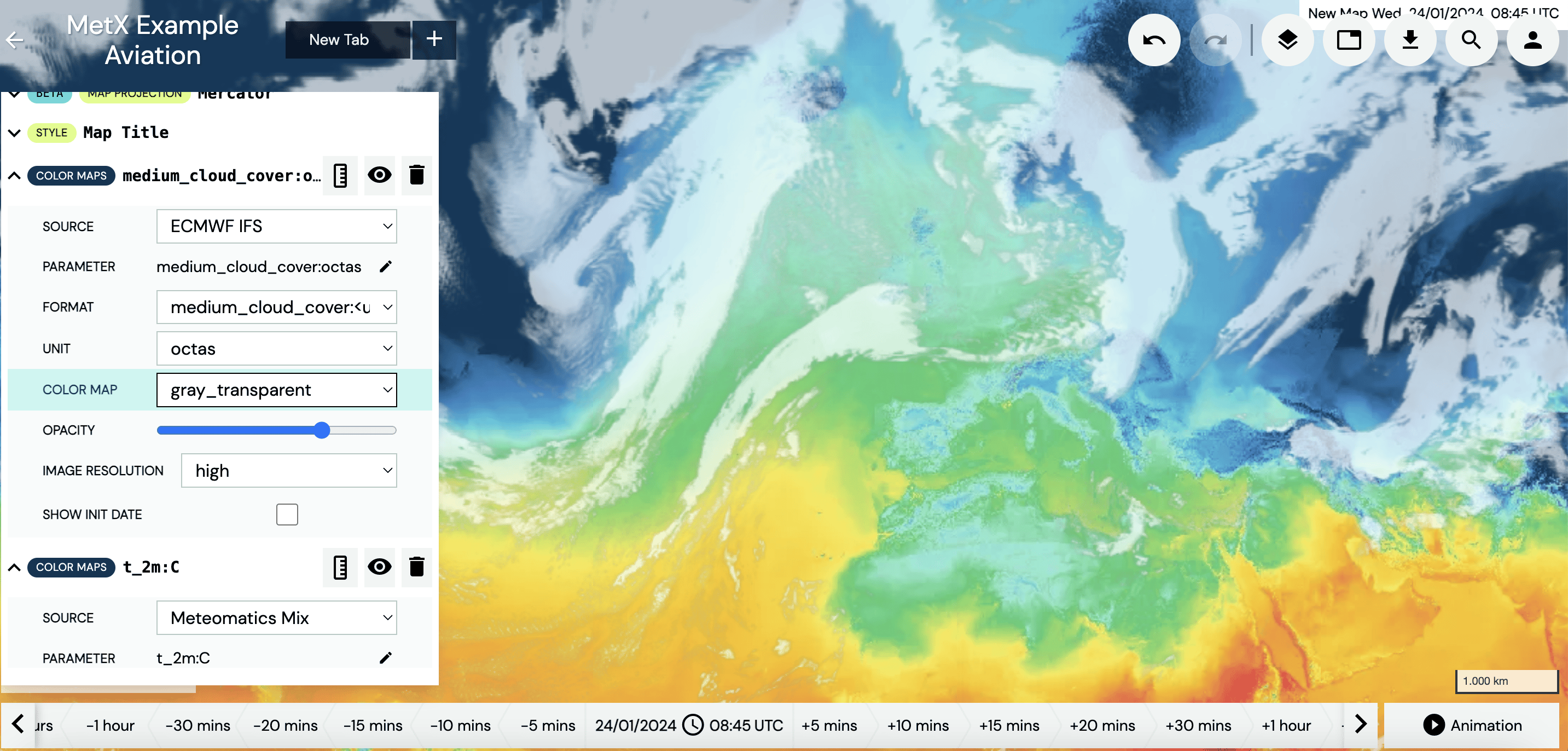Jump timeline forward +20 mins
1568x751 pixels.
click(1102, 725)
